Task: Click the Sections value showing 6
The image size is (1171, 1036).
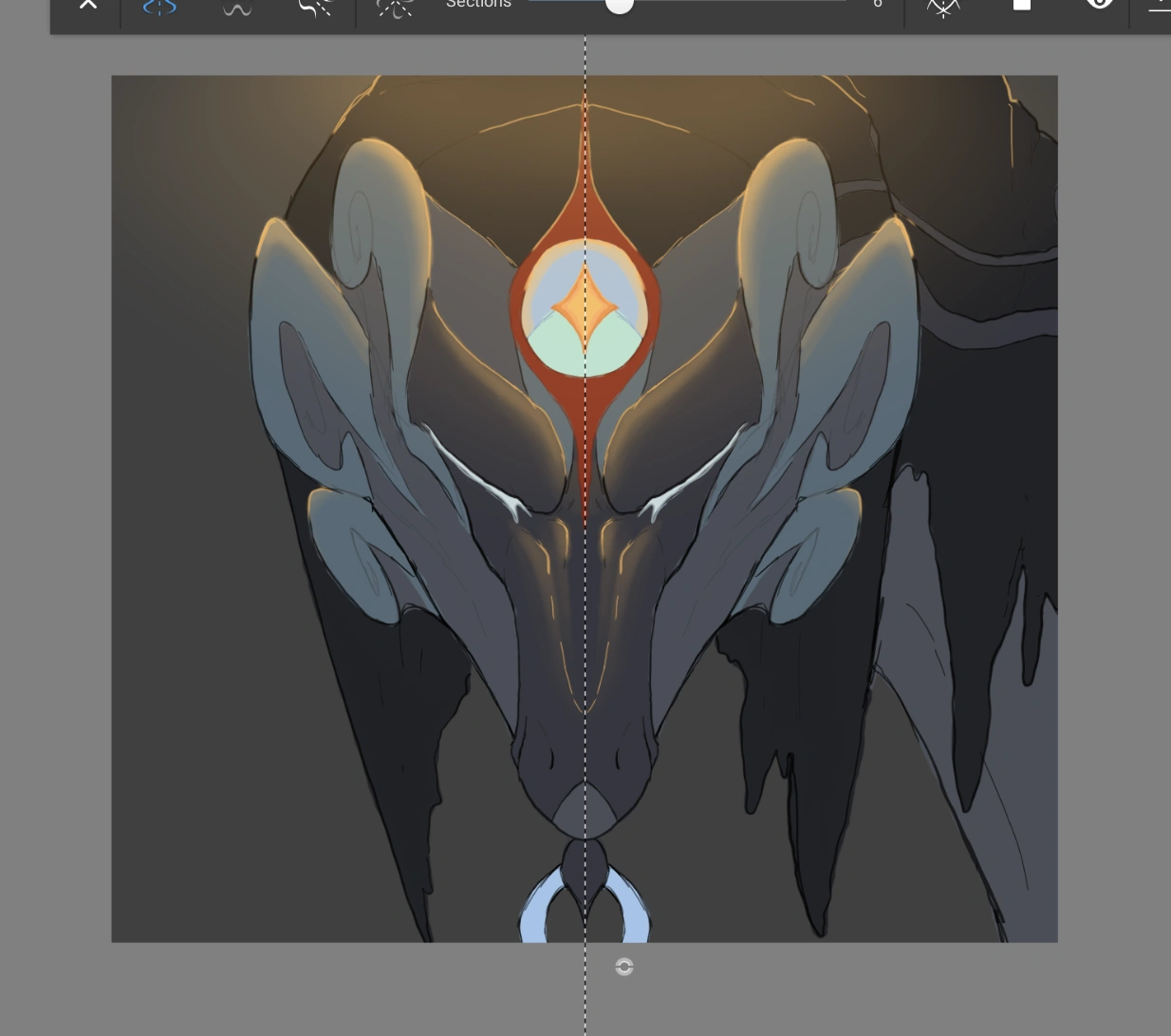Action: (878, 5)
